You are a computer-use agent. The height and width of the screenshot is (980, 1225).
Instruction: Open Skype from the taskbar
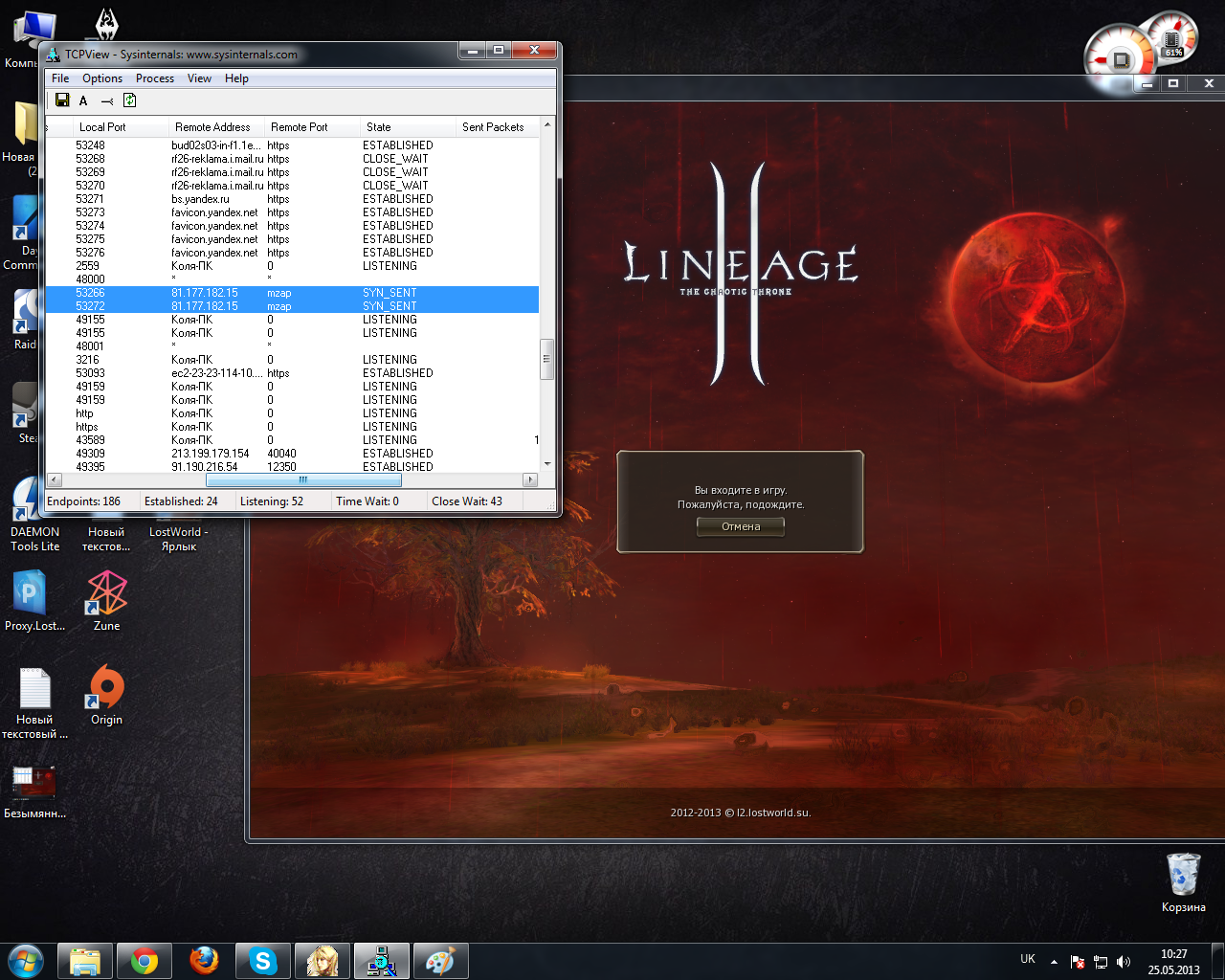[x=263, y=961]
